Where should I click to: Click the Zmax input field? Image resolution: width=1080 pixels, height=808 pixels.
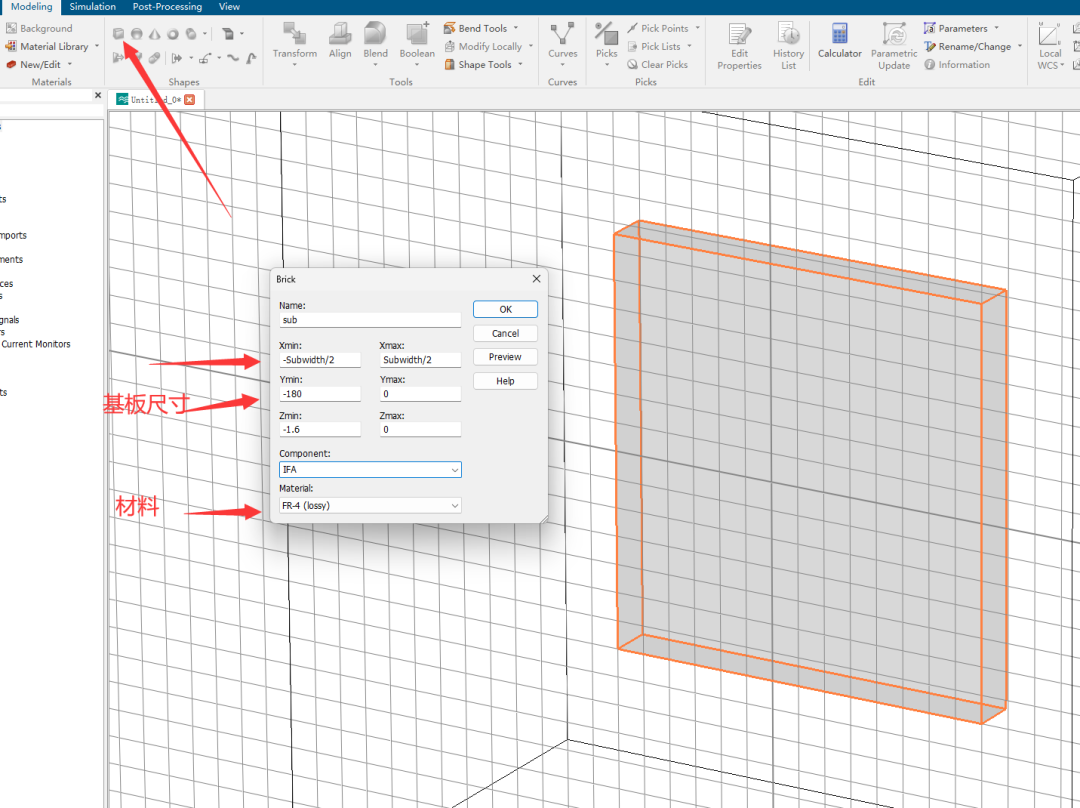(420, 430)
